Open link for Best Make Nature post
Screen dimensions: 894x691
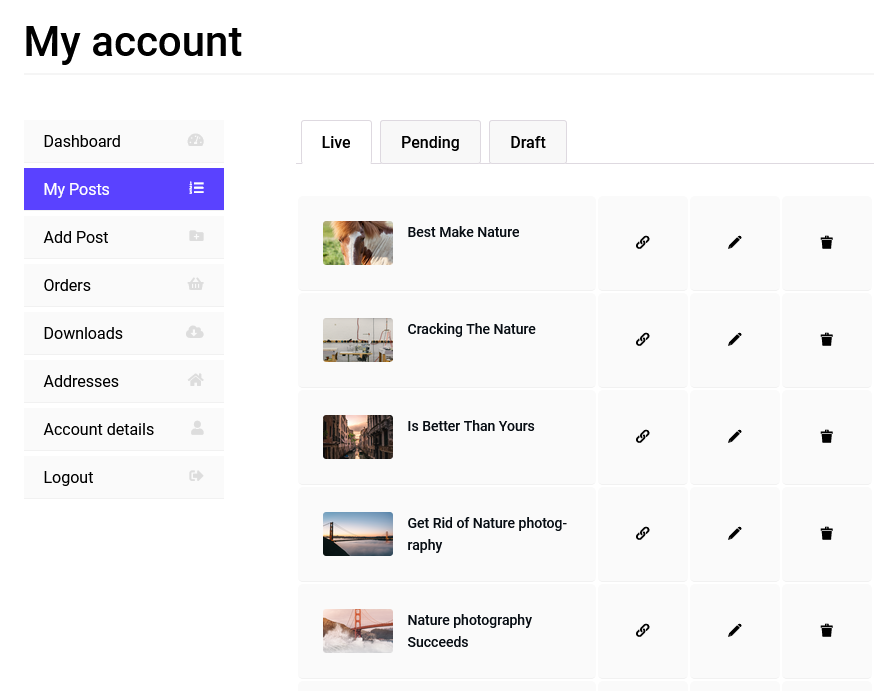pyautogui.click(x=643, y=242)
